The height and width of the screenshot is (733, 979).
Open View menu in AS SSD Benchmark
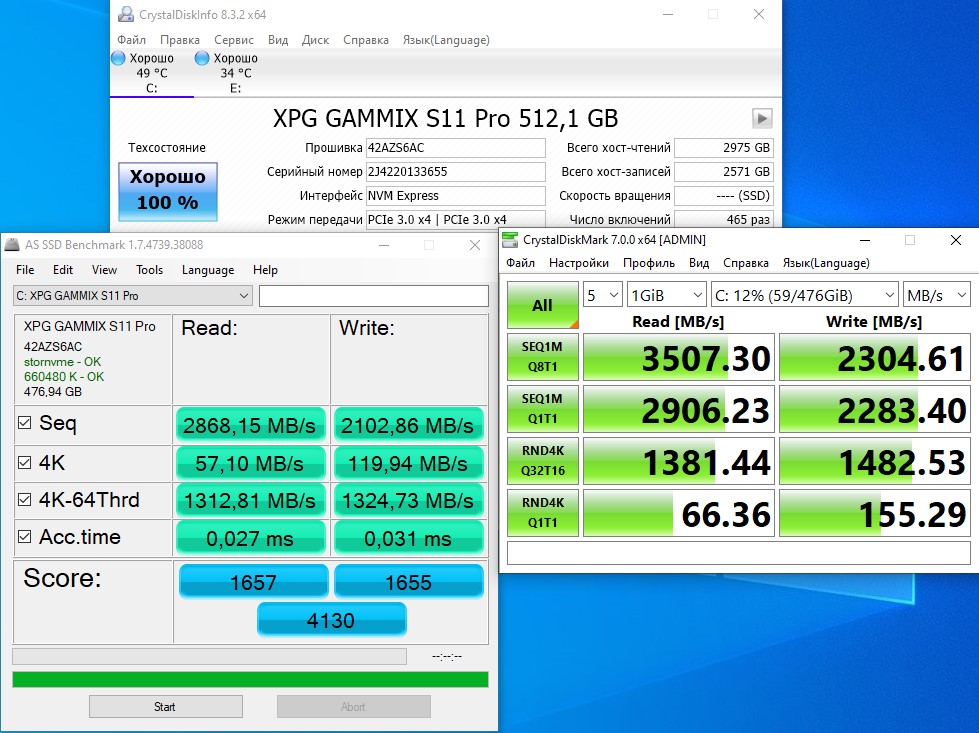point(104,270)
